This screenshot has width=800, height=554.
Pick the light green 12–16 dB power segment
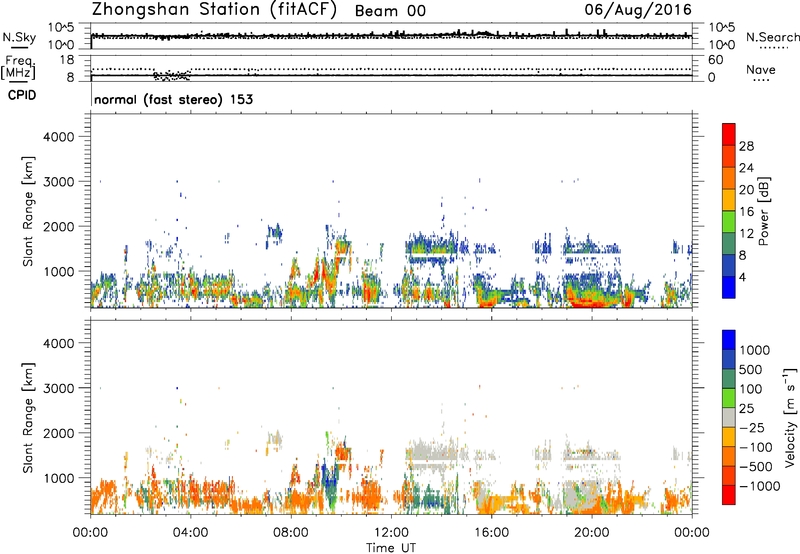tap(729, 222)
